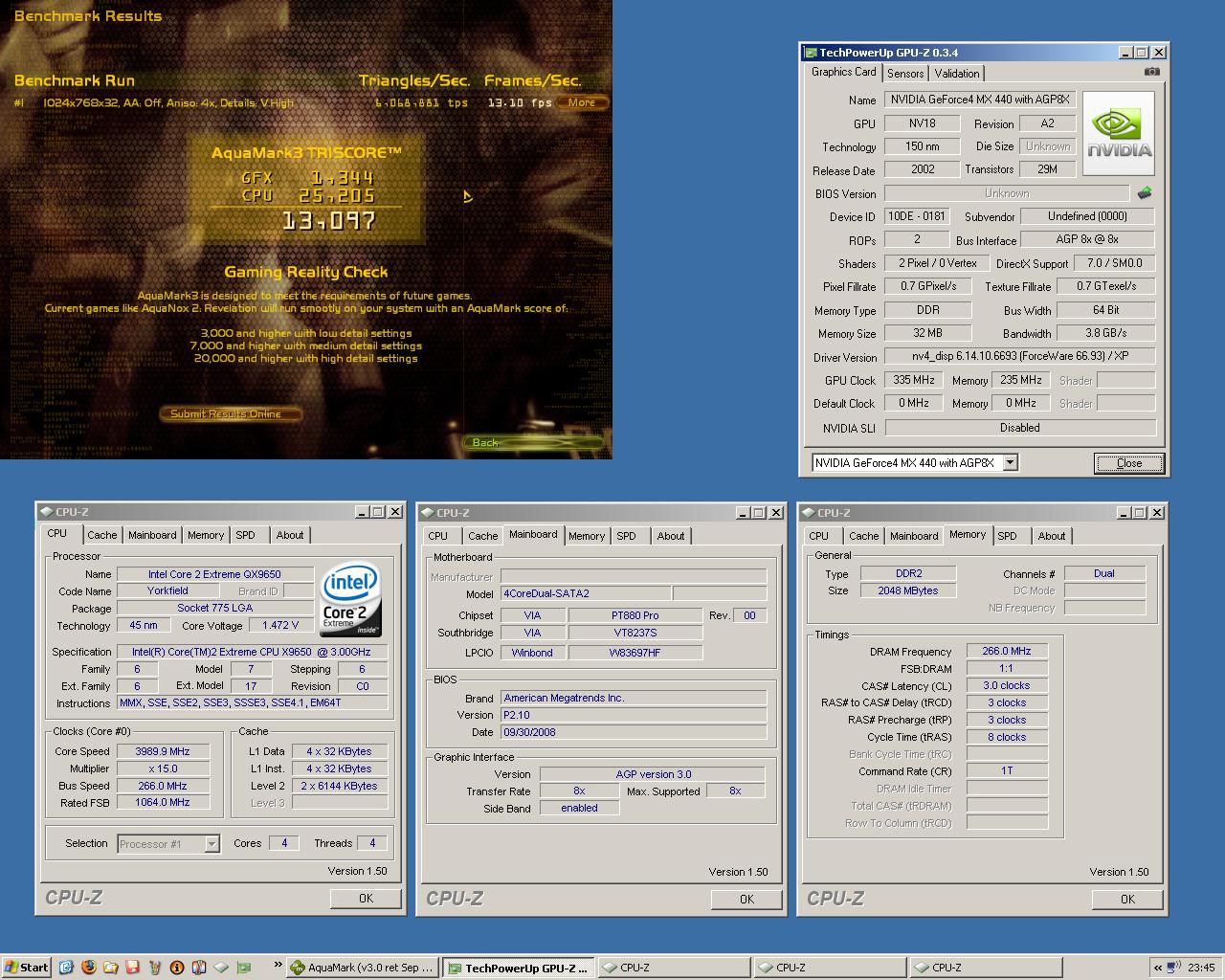Open the Mainboard tab in the CPU-Z processor window
This screenshot has height=980, width=1225.
(152, 536)
